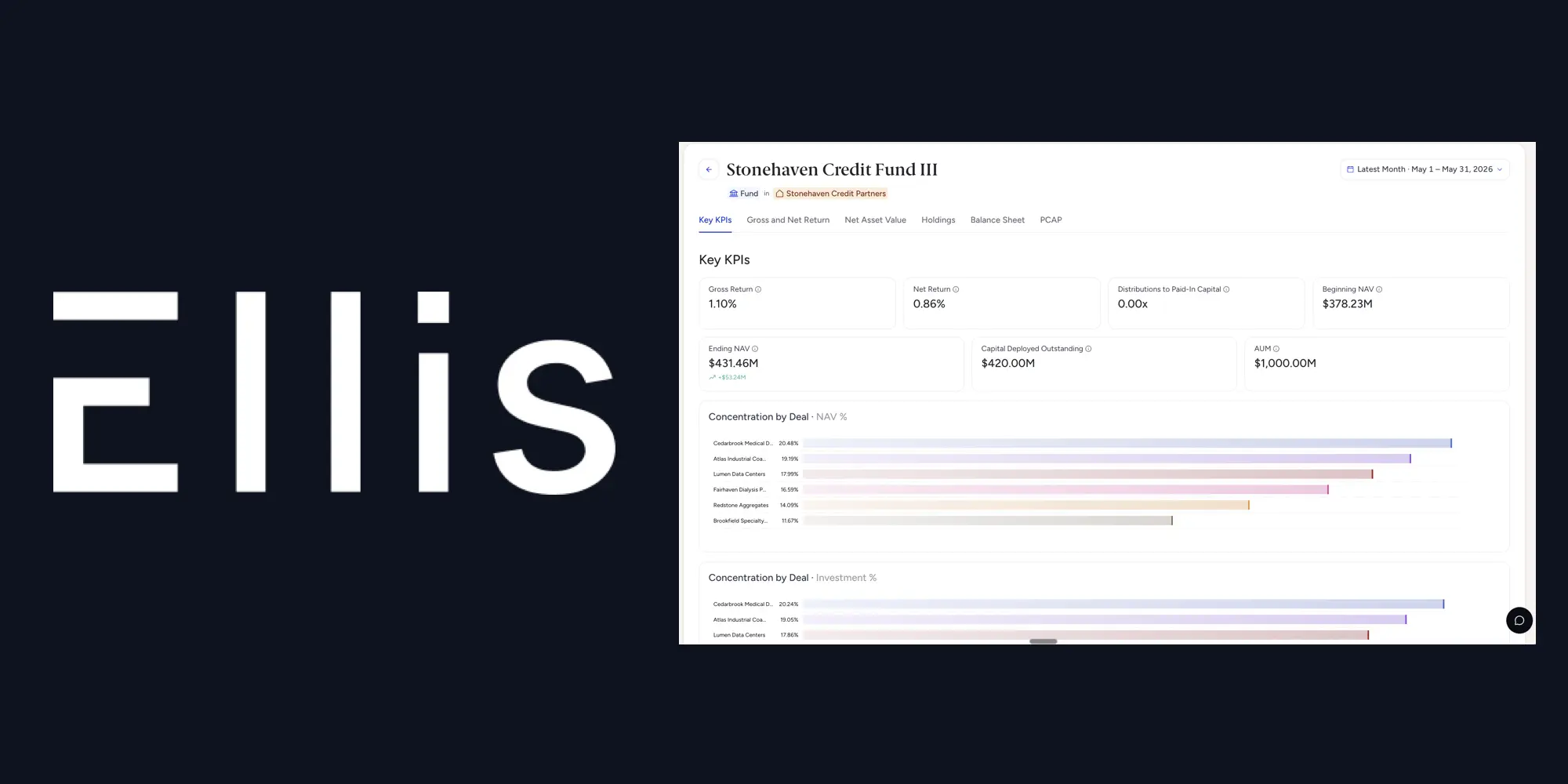Click the Key KPIs section heading
Viewport: 1568px width, 784px height.
[724, 260]
